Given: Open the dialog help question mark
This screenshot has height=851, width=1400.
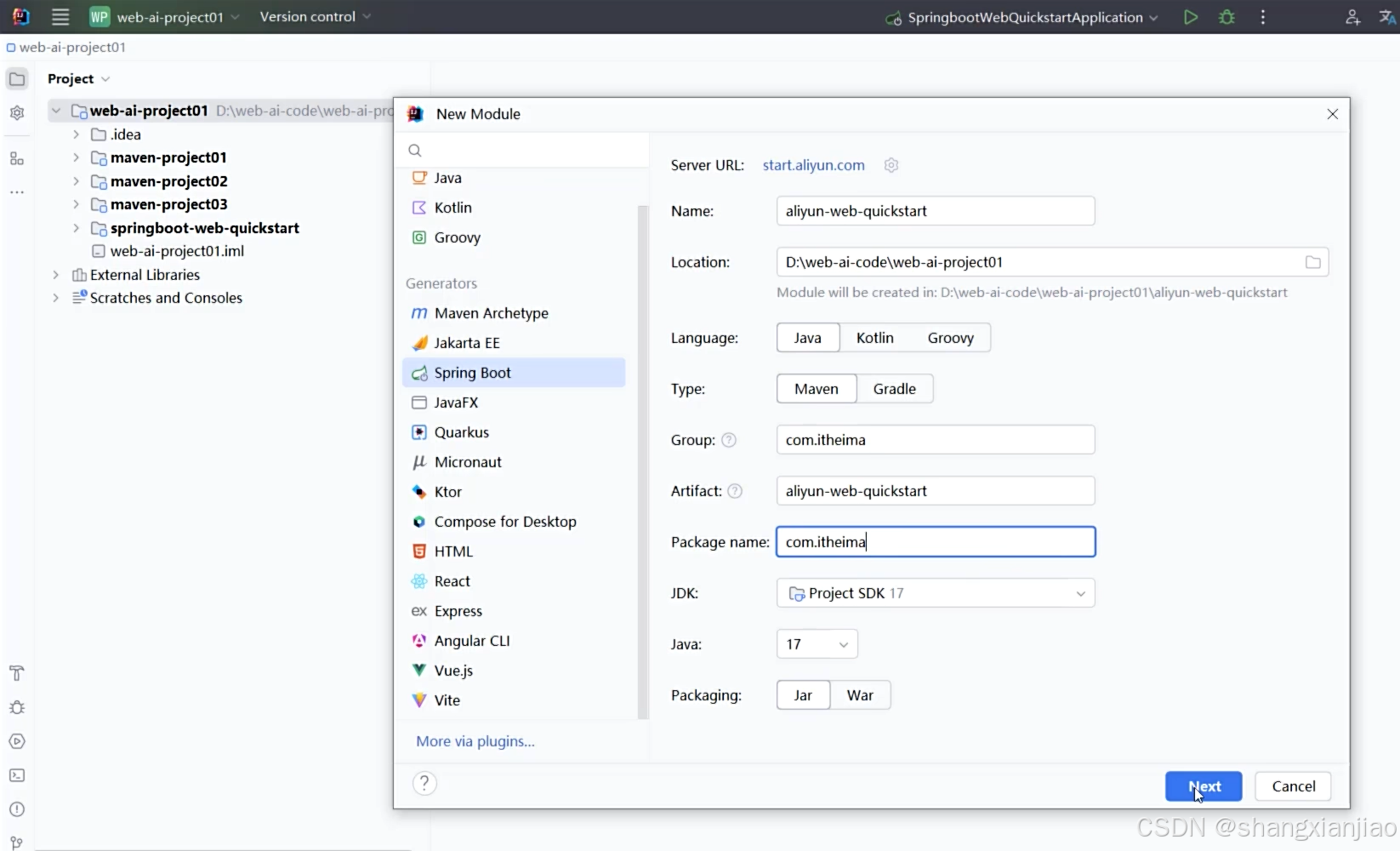Looking at the screenshot, I should pyautogui.click(x=424, y=783).
